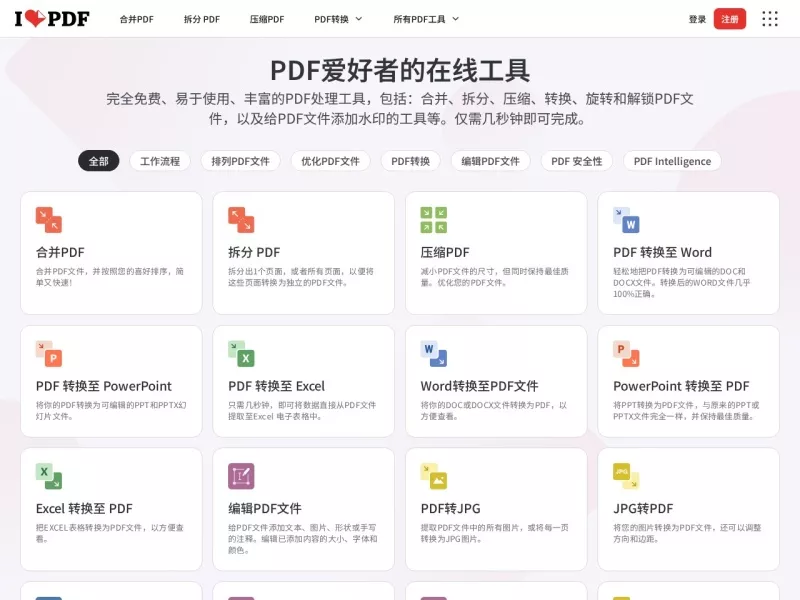The height and width of the screenshot is (600, 800).
Task: Click the PDF 转换至 PowerPoint icon
Action: [x=49, y=354]
